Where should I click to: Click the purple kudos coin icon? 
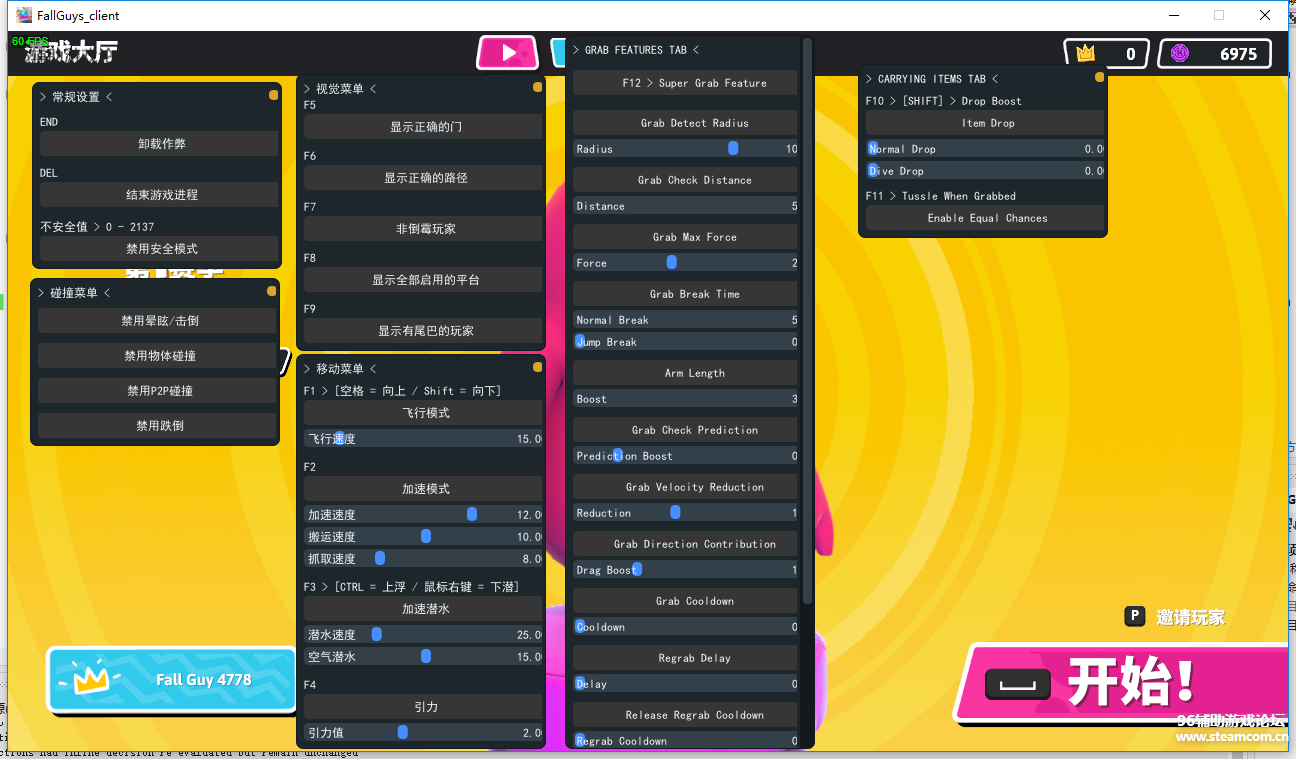(x=1180, y=54)
